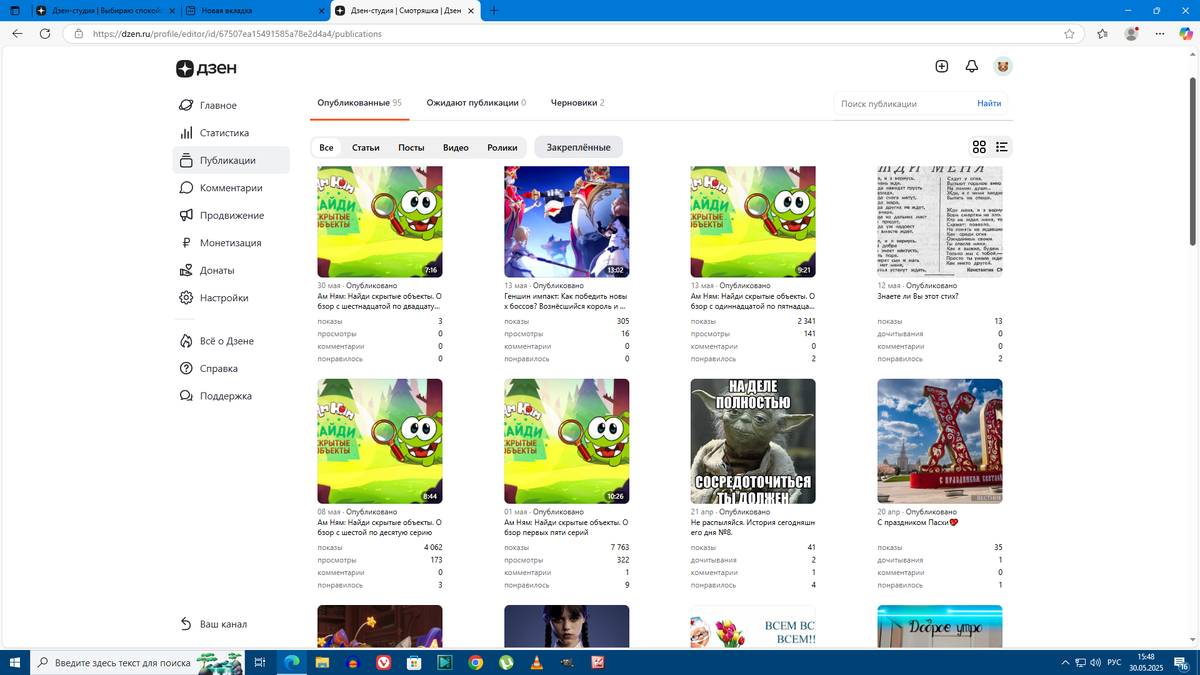Filter publications by Видео
Screen dimensions: 1200x675
[x=456, y=147]
